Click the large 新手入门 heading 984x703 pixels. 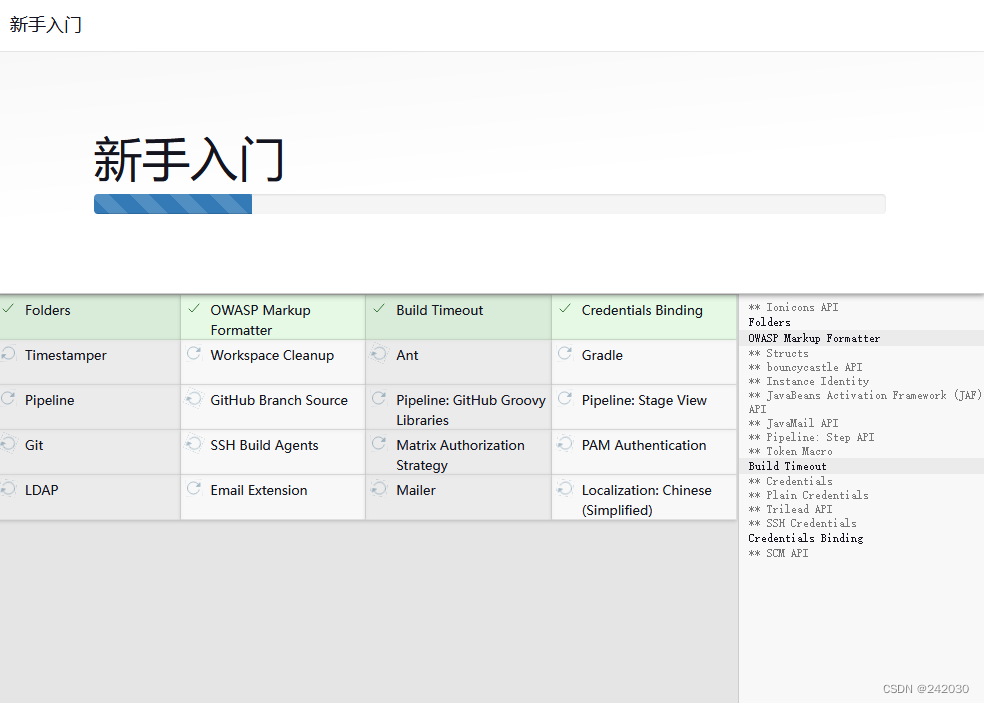coord(189,159)
